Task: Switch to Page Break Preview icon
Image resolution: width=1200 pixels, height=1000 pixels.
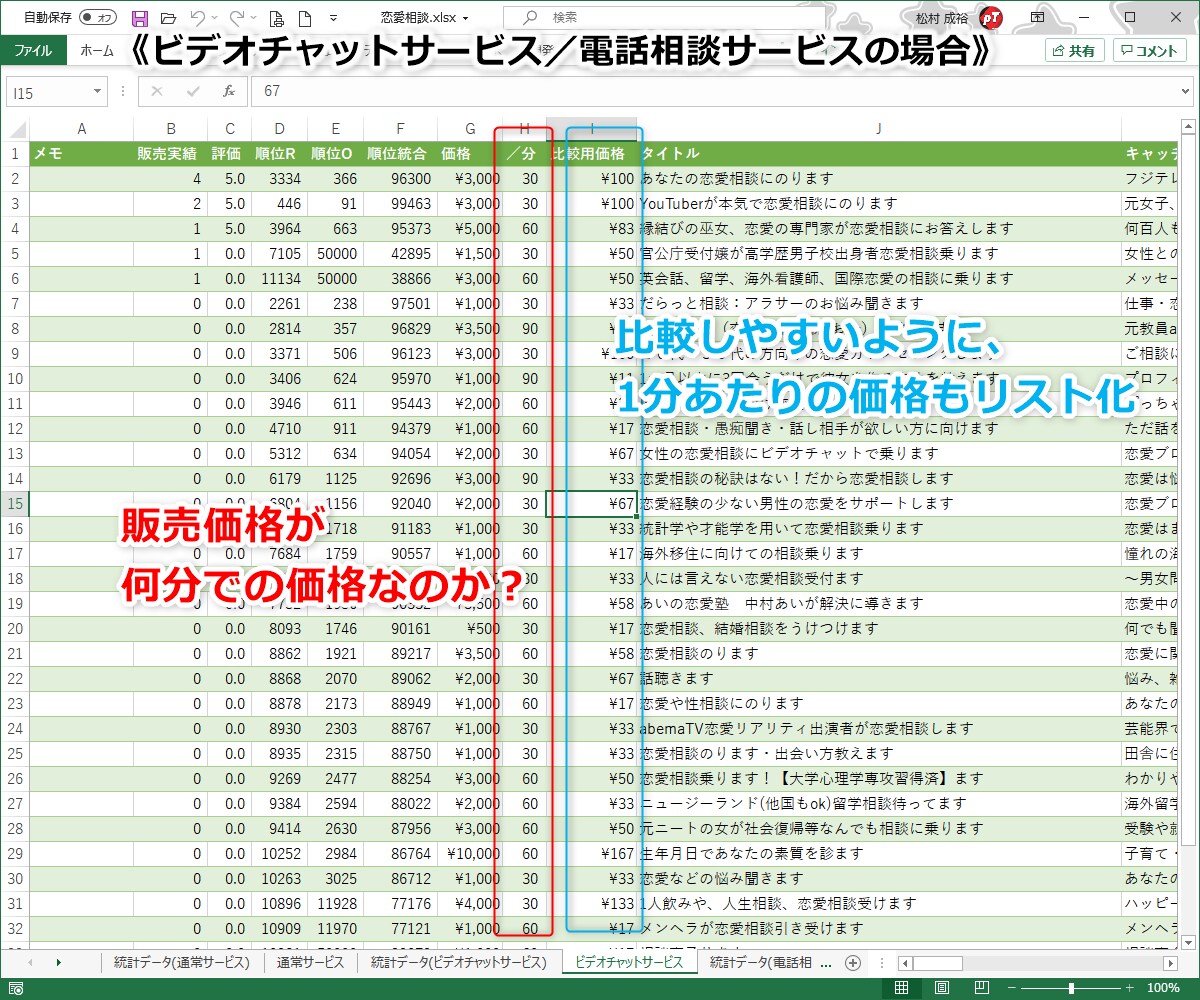Action: click(980, 988)
